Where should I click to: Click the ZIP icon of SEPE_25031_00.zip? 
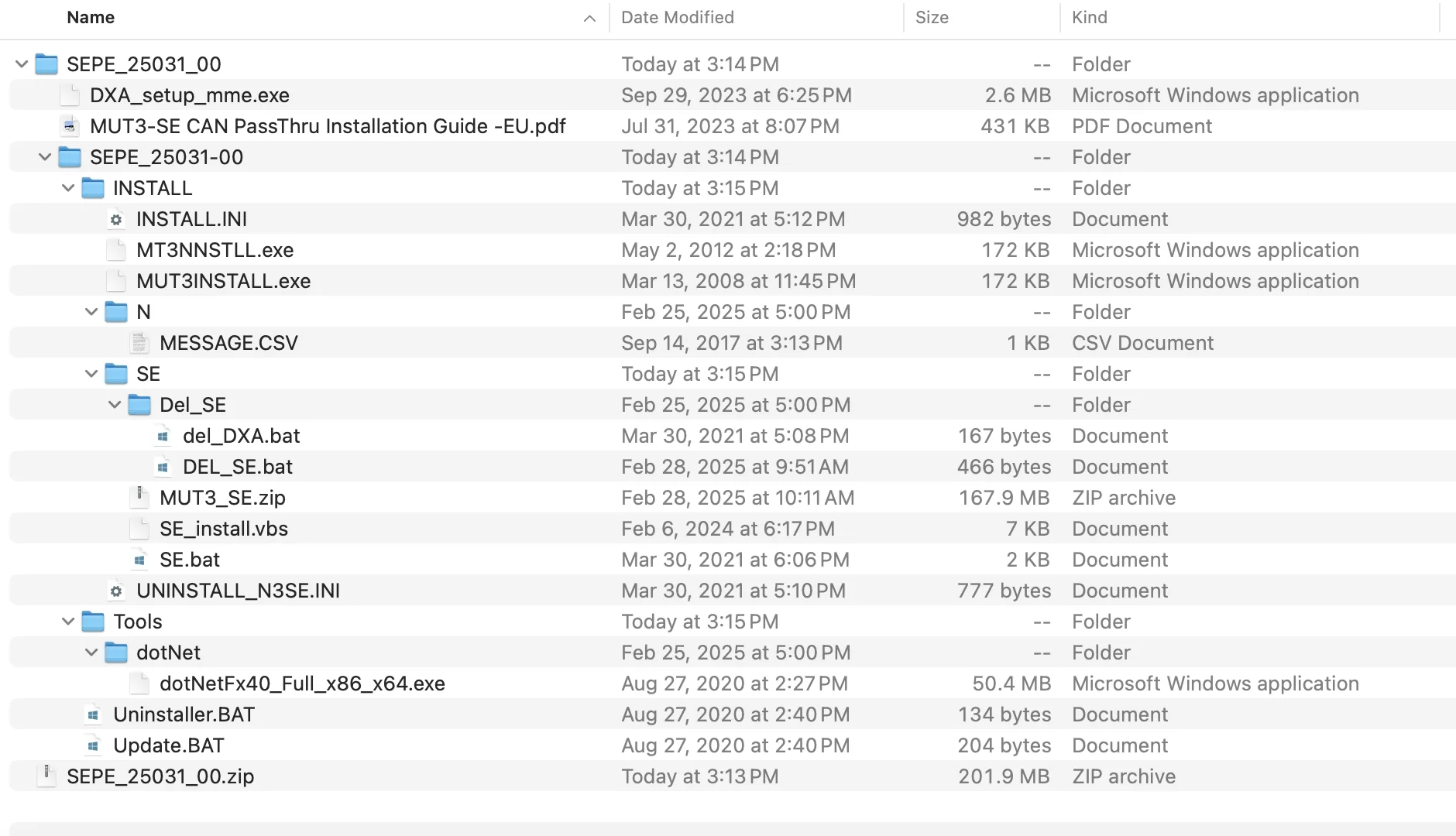point(46,776)
